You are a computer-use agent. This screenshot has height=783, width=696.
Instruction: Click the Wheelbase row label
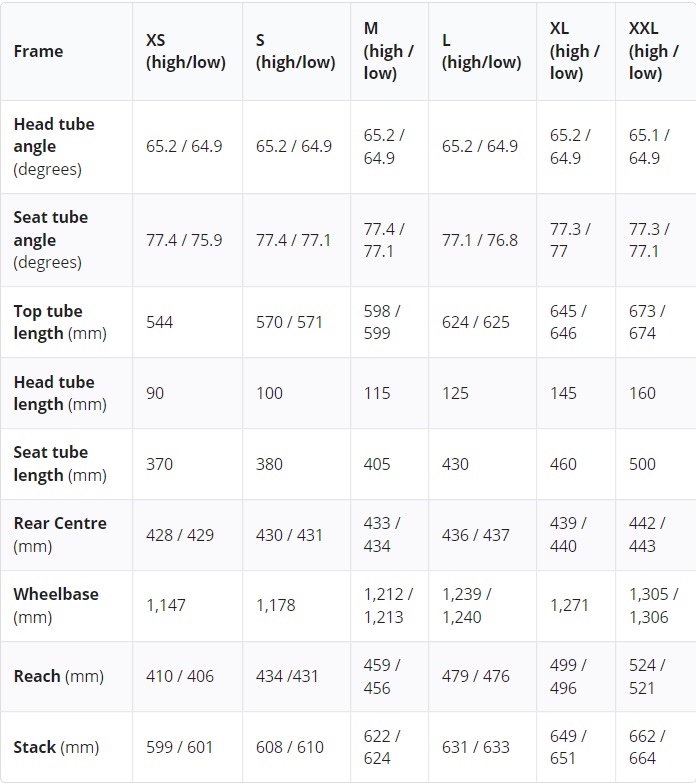tap(56, 605)
